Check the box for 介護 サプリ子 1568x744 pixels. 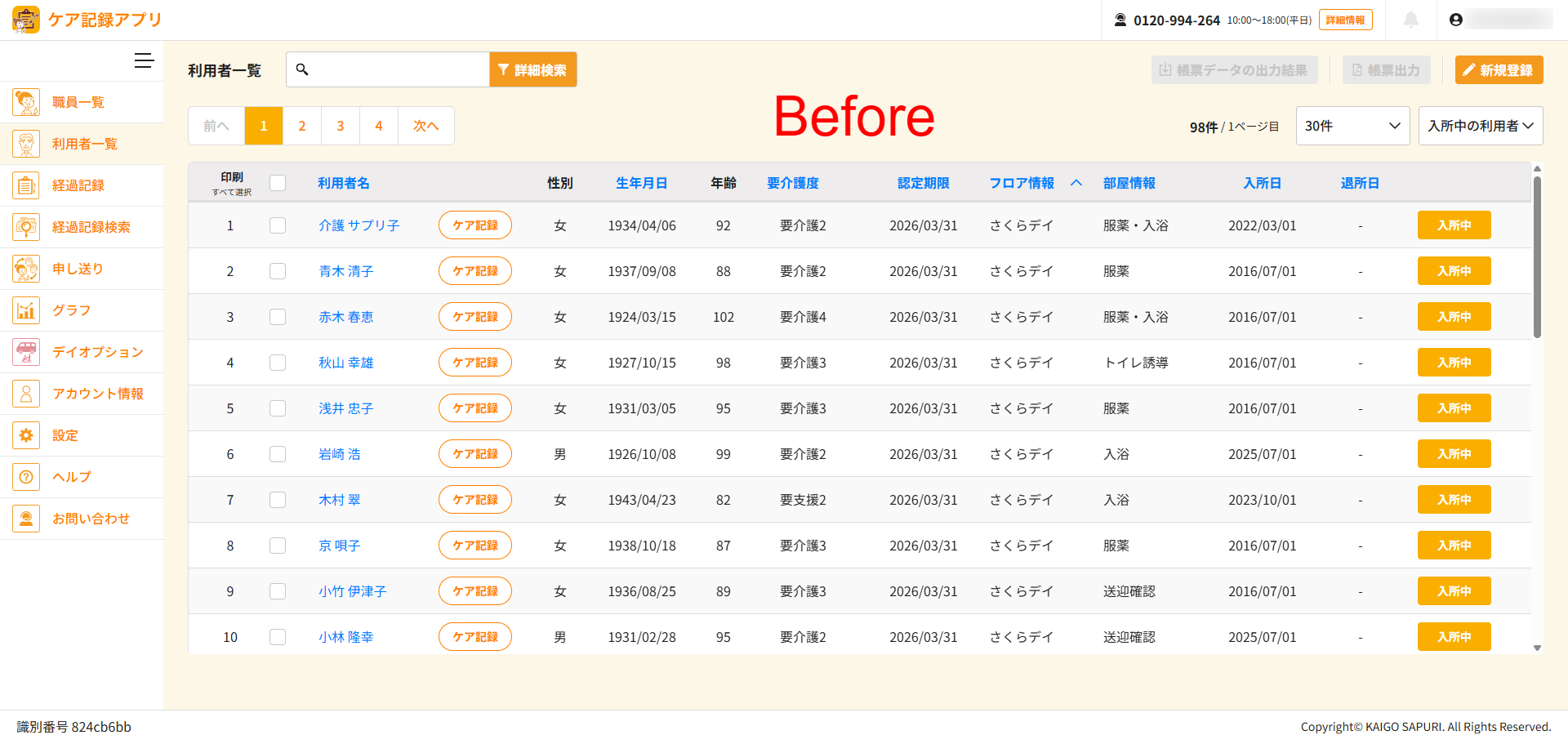coord(278,225)
